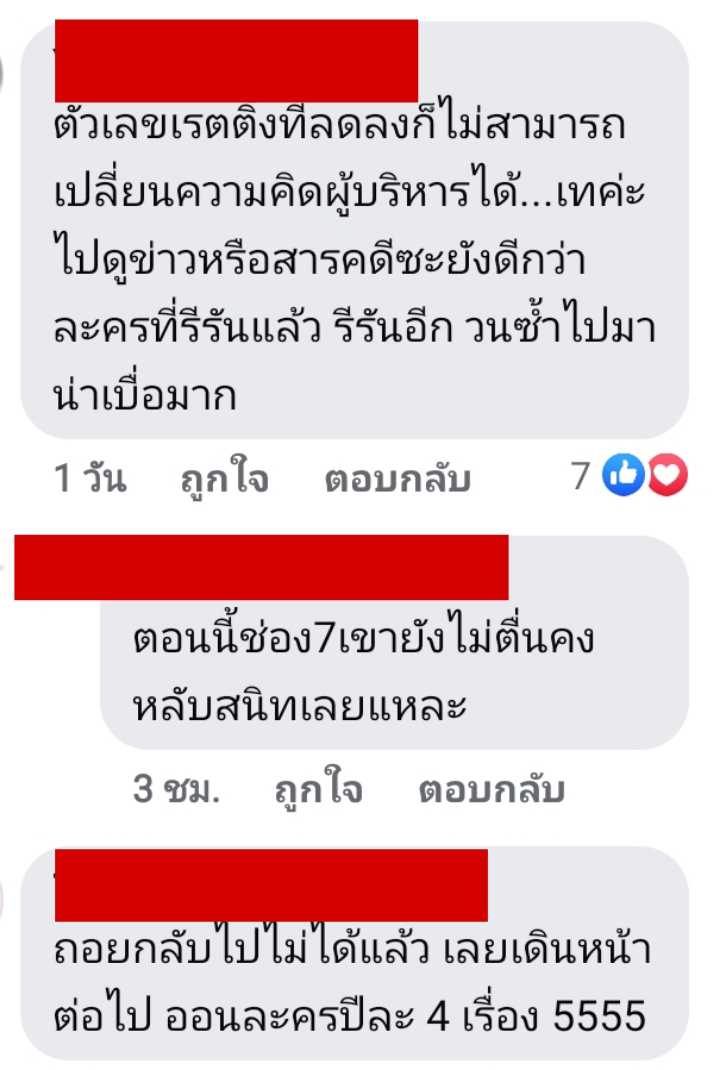Reply to the comment posted 3 ชม. ago
This screenshot has width=720, height=1070.
(x=491, y=790)
